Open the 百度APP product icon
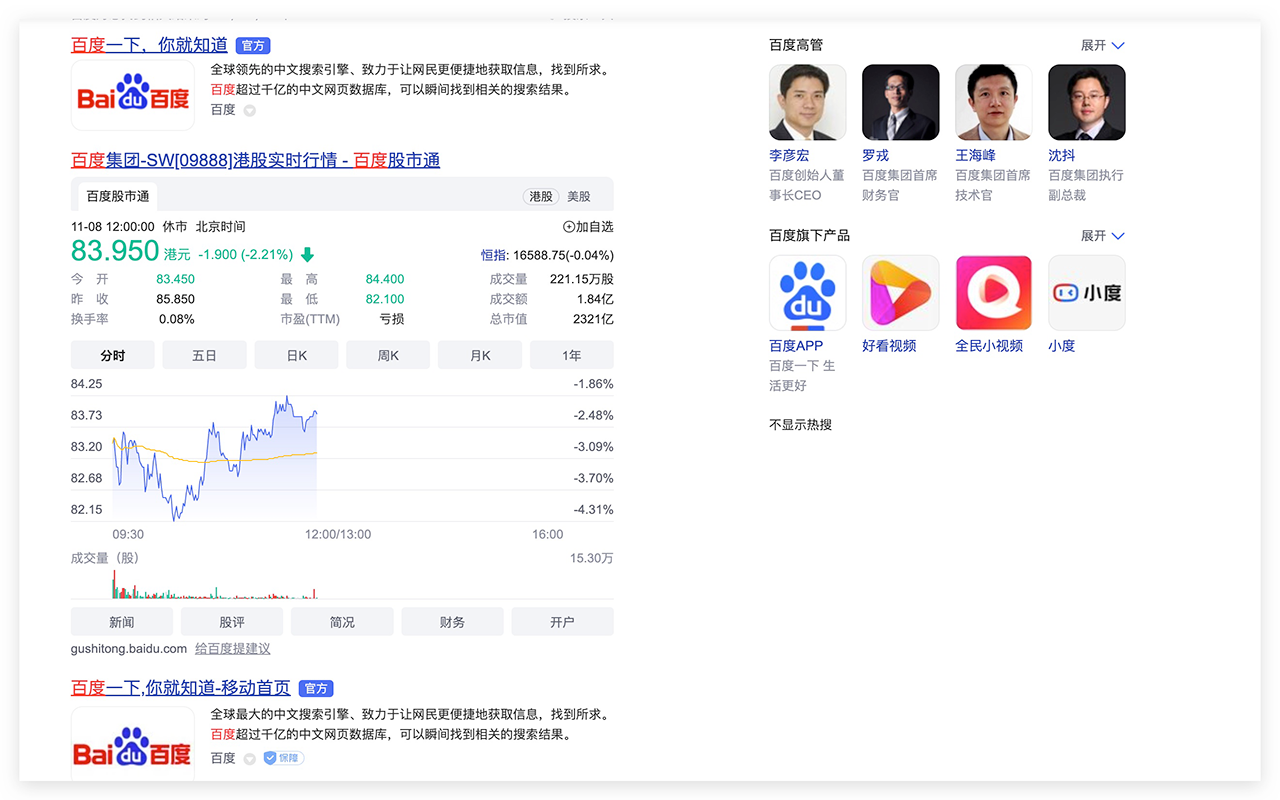Screen dimensions: 1280x800 807,292
